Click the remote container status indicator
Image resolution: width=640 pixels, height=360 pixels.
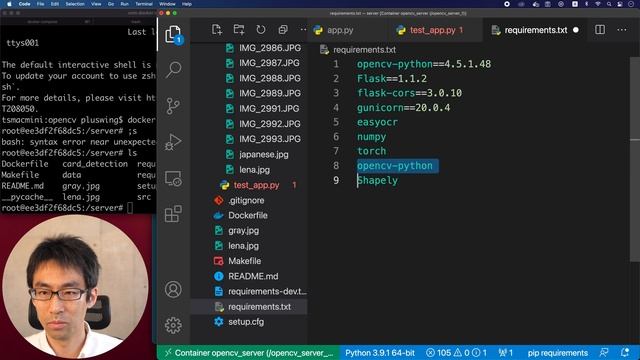(x=249, y=353)
